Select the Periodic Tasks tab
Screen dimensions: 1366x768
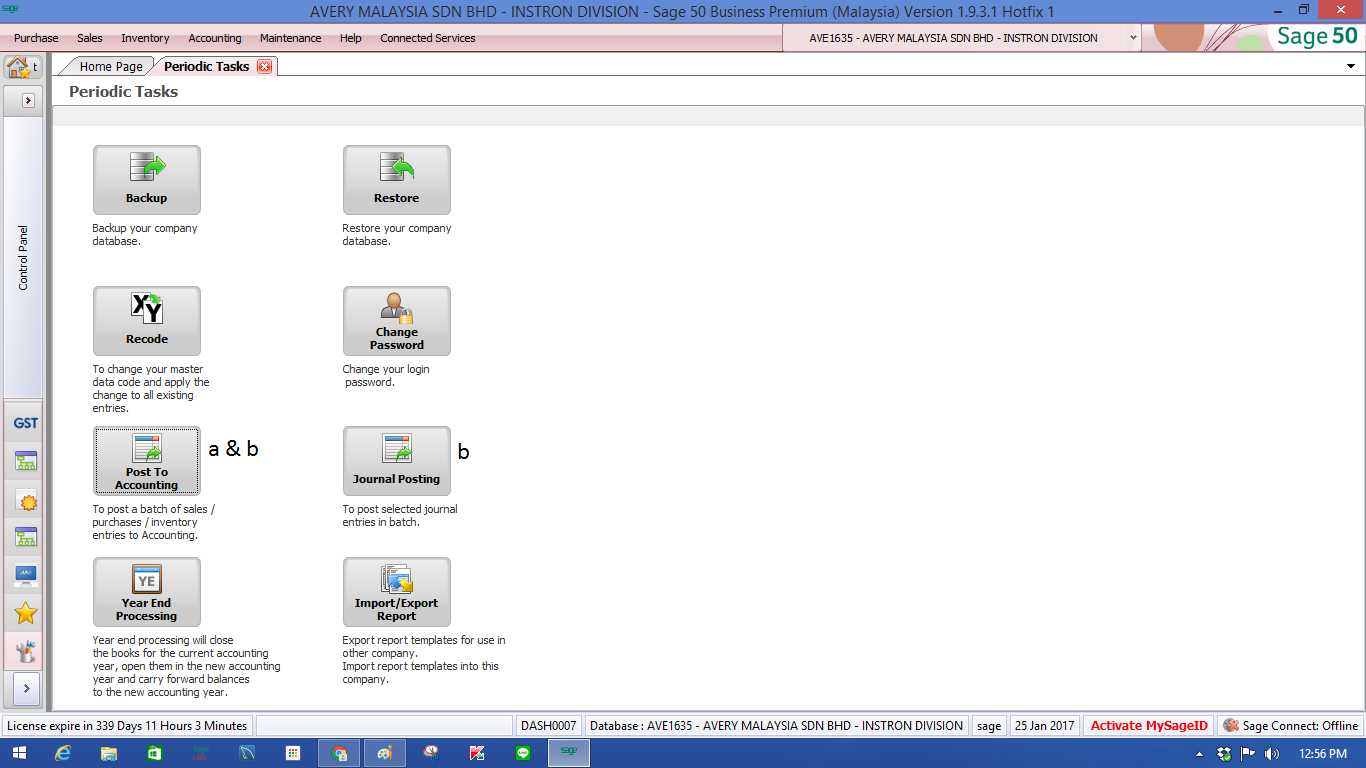coord(206,66)
